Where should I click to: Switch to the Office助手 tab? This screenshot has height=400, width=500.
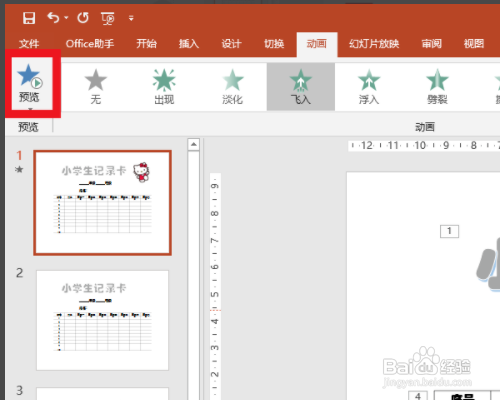click(90, 44)
